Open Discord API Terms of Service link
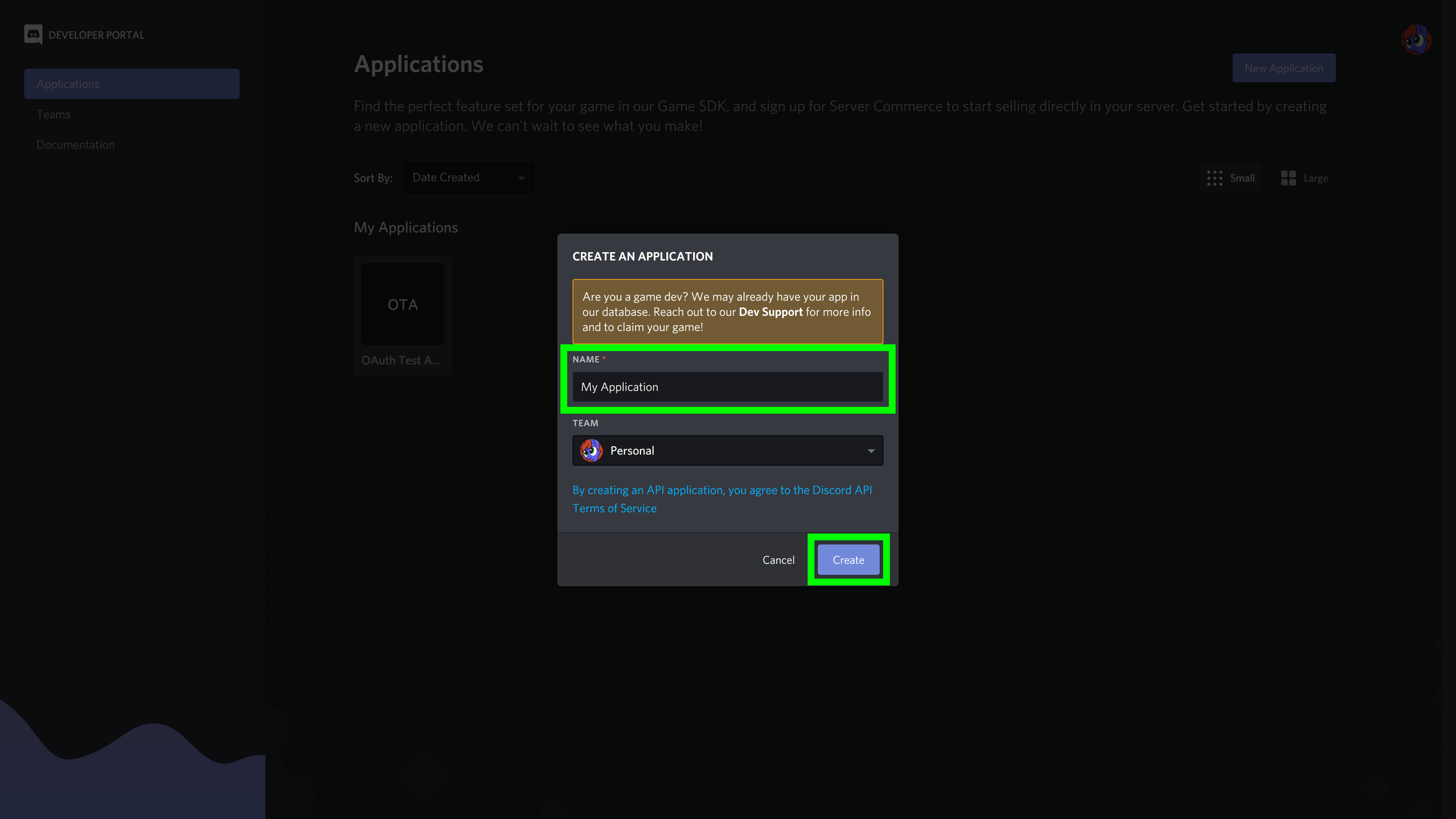Viewport: 1456px width, 819px height. click(x=614, y=508)
